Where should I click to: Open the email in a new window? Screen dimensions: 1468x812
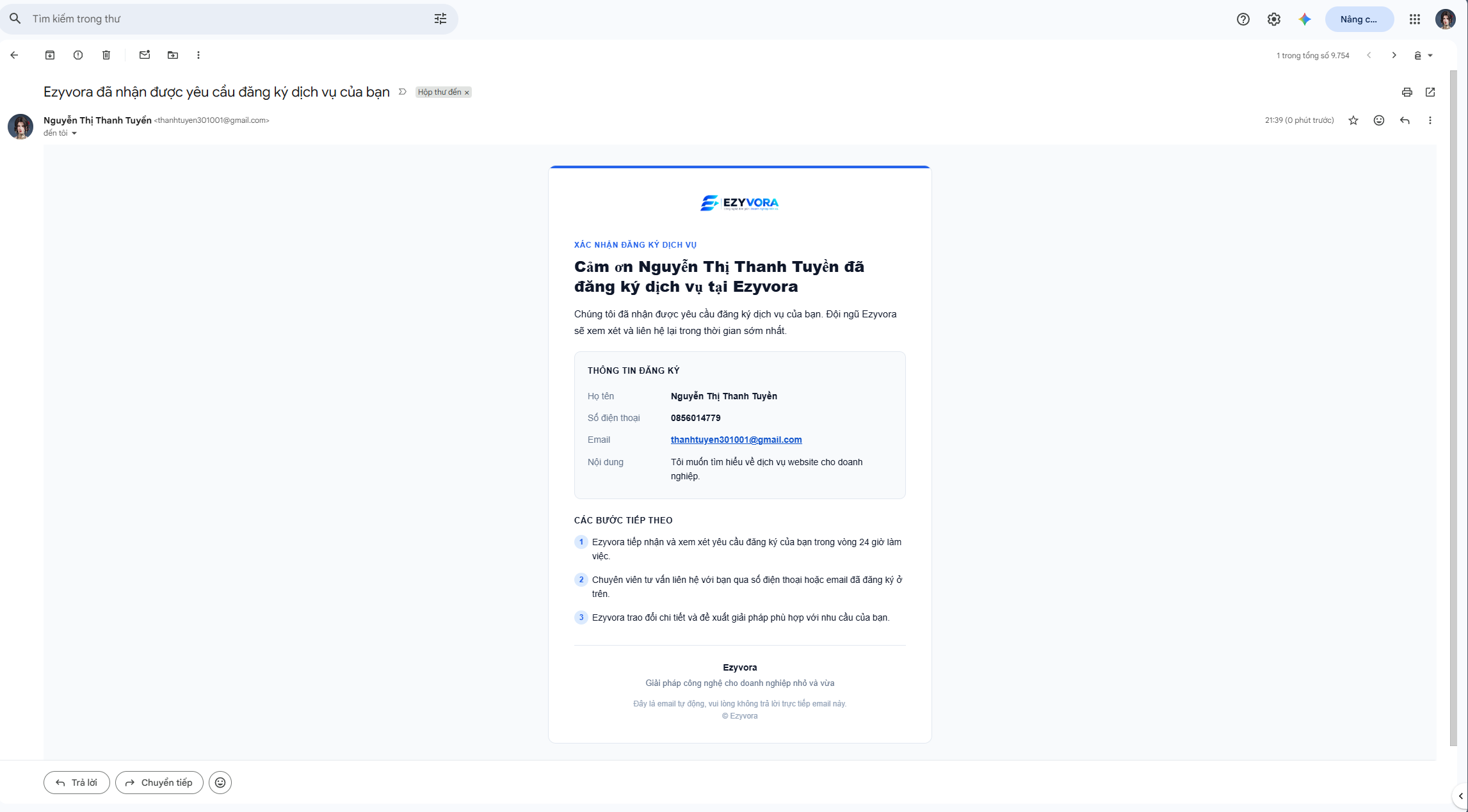click(x=1430, y=92)
